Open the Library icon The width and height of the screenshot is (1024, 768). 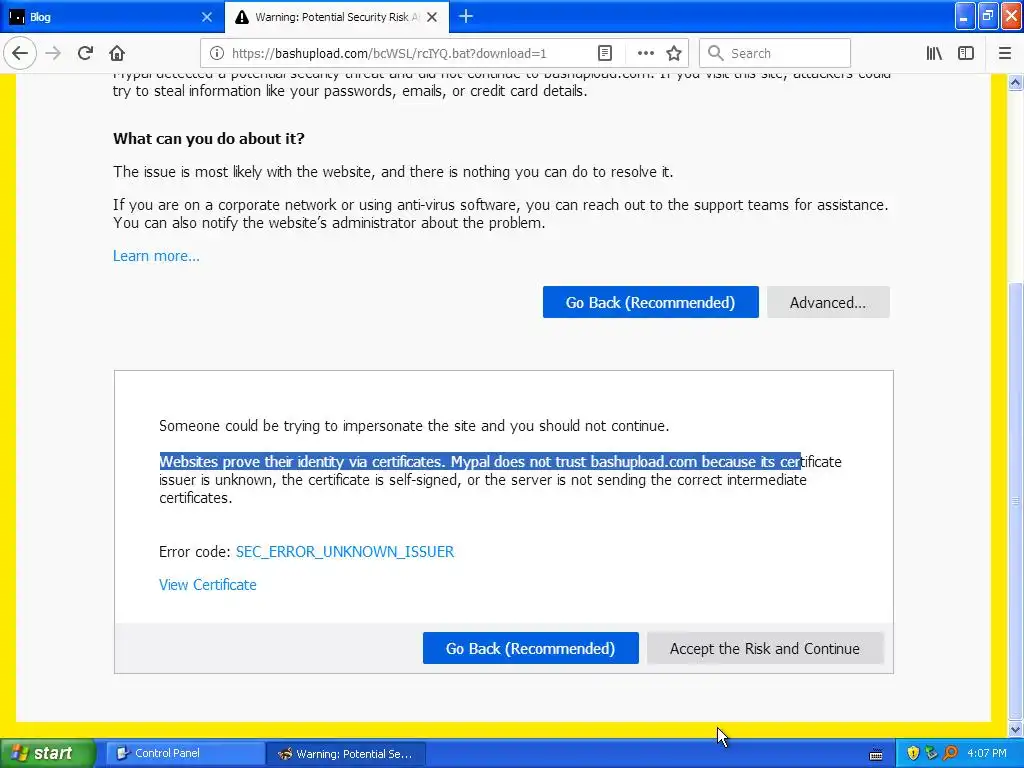(x=934, y=54)
